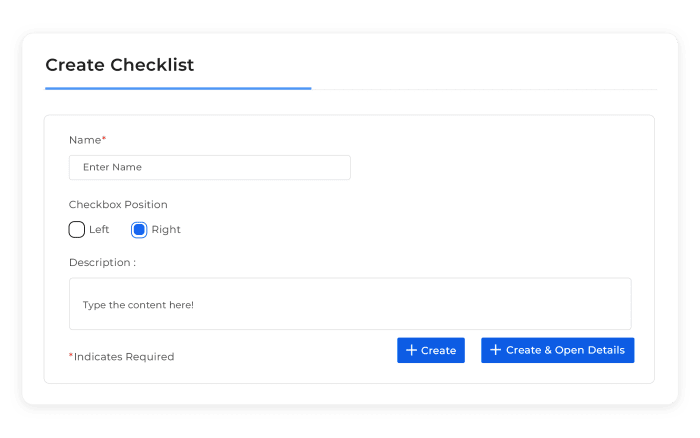The width and height of the screenshot is (700, 438).
Task: Click the red asterisk beside Name
Action: coord(104,138)
